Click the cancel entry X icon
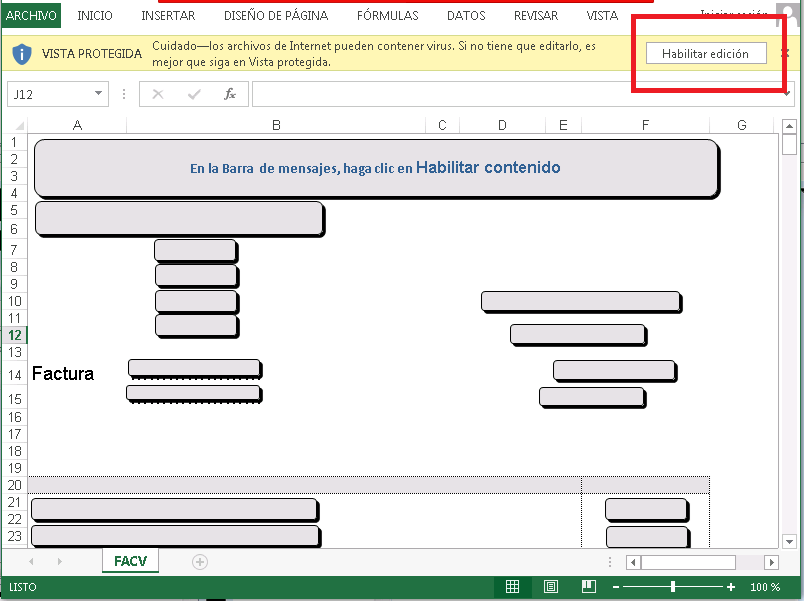The height and width of the screenshot is (601, 804). click(x=158, y=94)
